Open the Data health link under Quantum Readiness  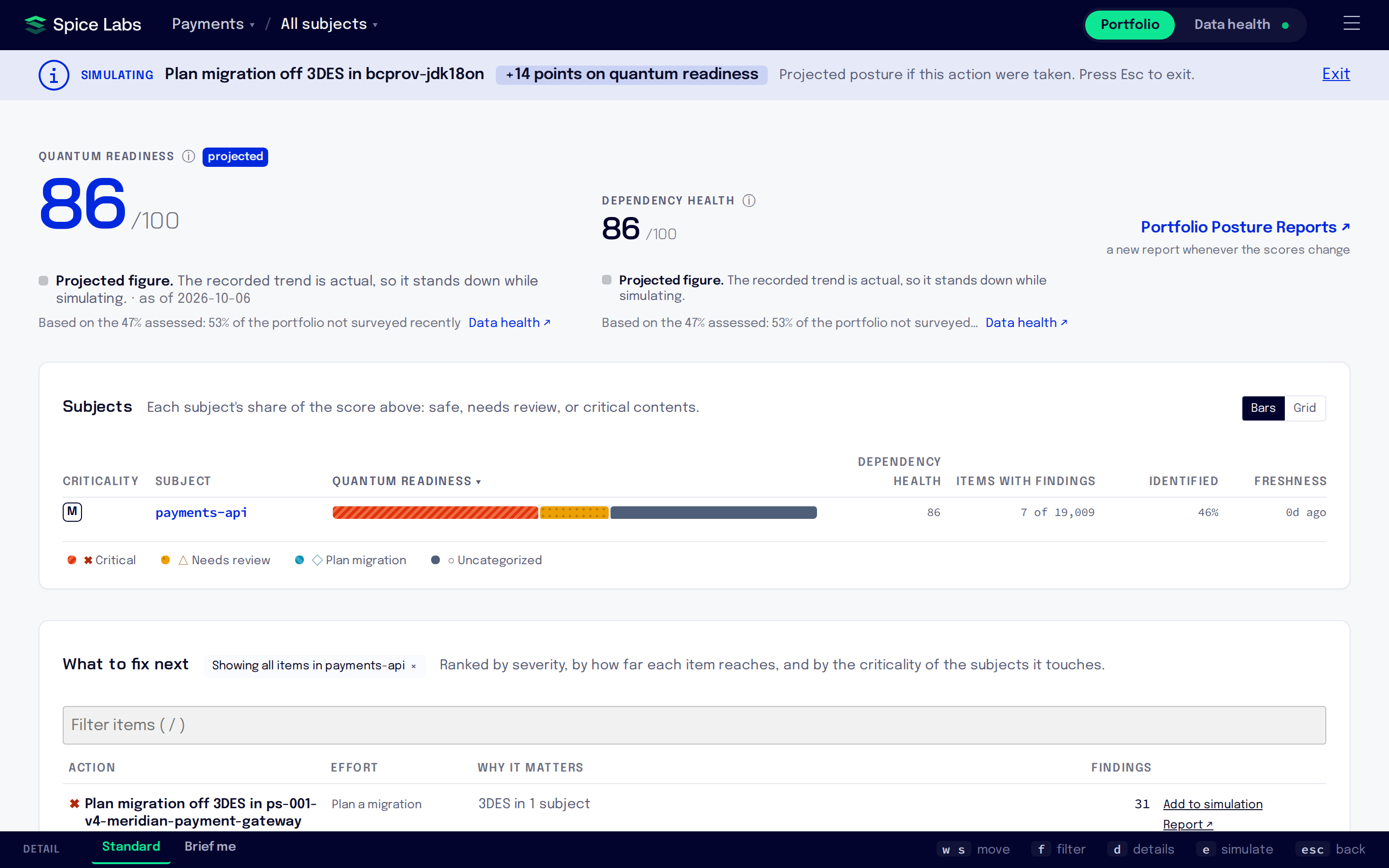(509, 323)
